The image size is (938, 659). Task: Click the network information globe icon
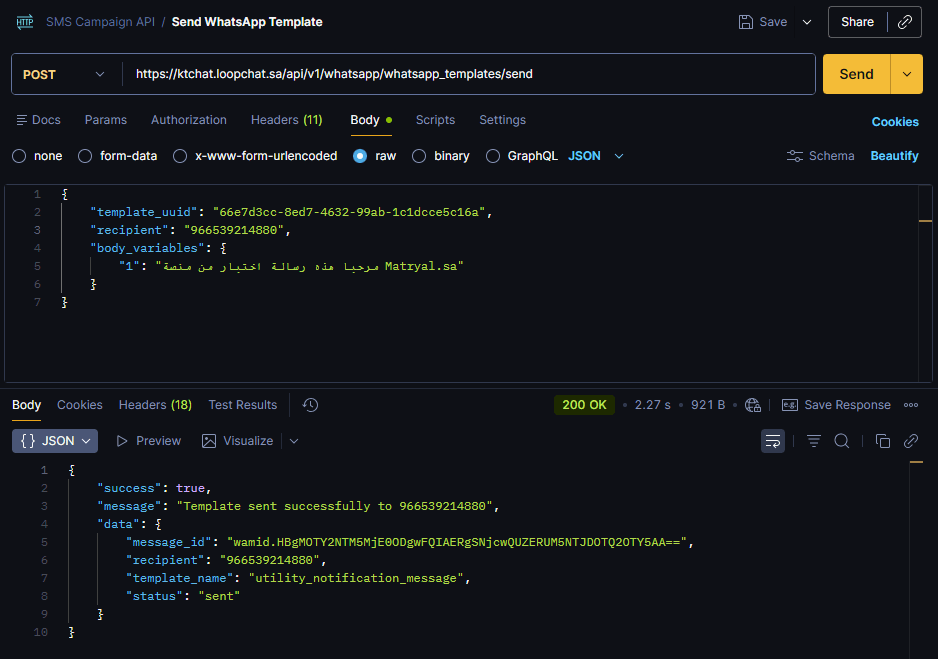click(753, 405)
